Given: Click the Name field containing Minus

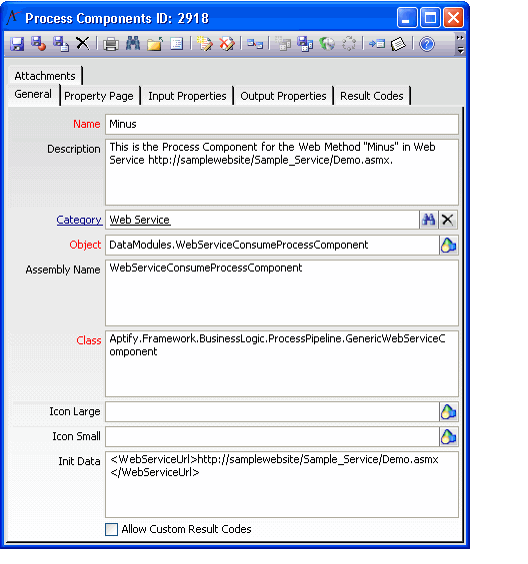Looking at the screenshot, I should pos(282,124).
